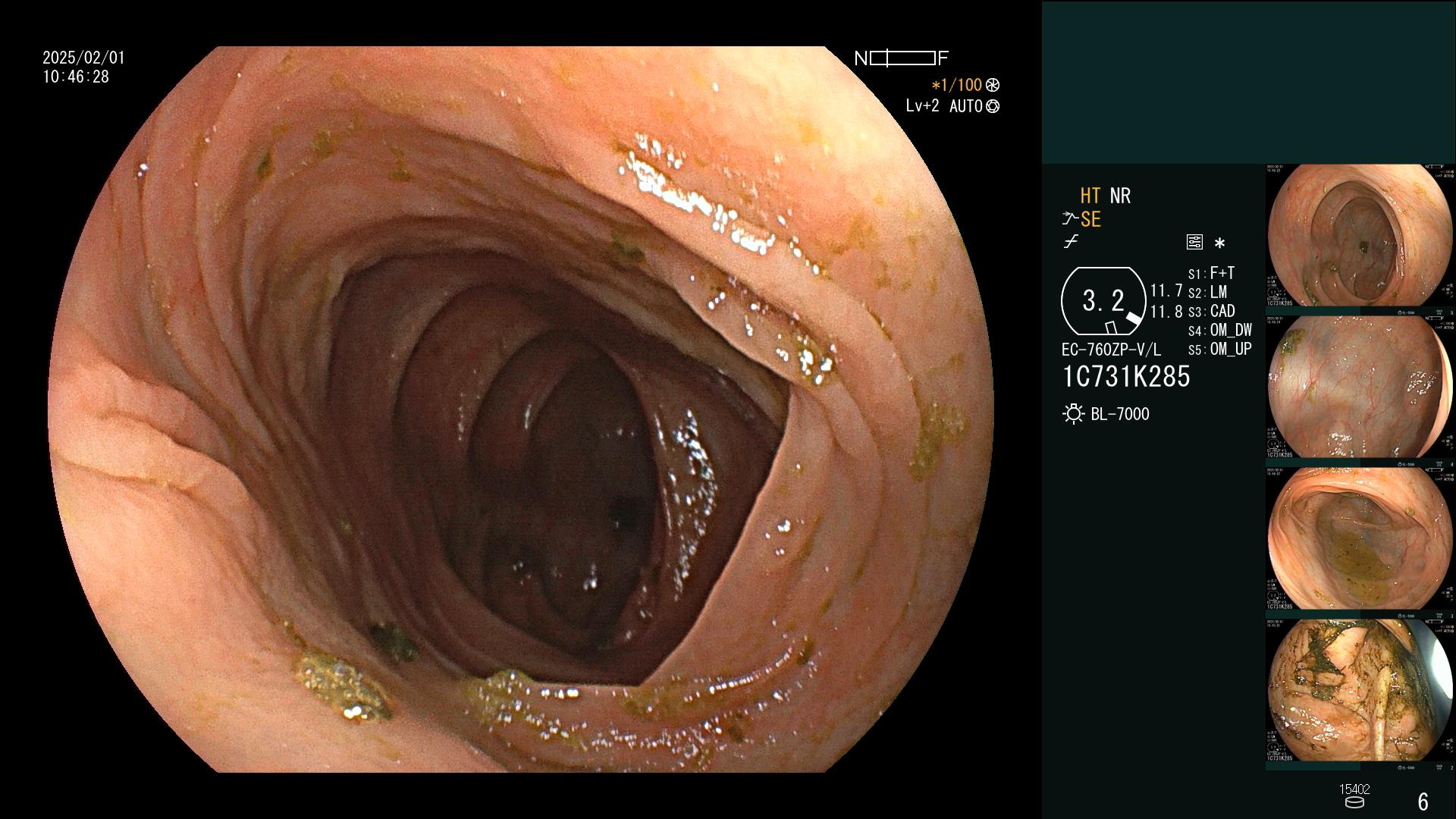Select switch assignment S4: OM_DW
Image resolution: width=1456 pixels, height=819 pixels.
pyautogui.click(x=1220, y=330)
